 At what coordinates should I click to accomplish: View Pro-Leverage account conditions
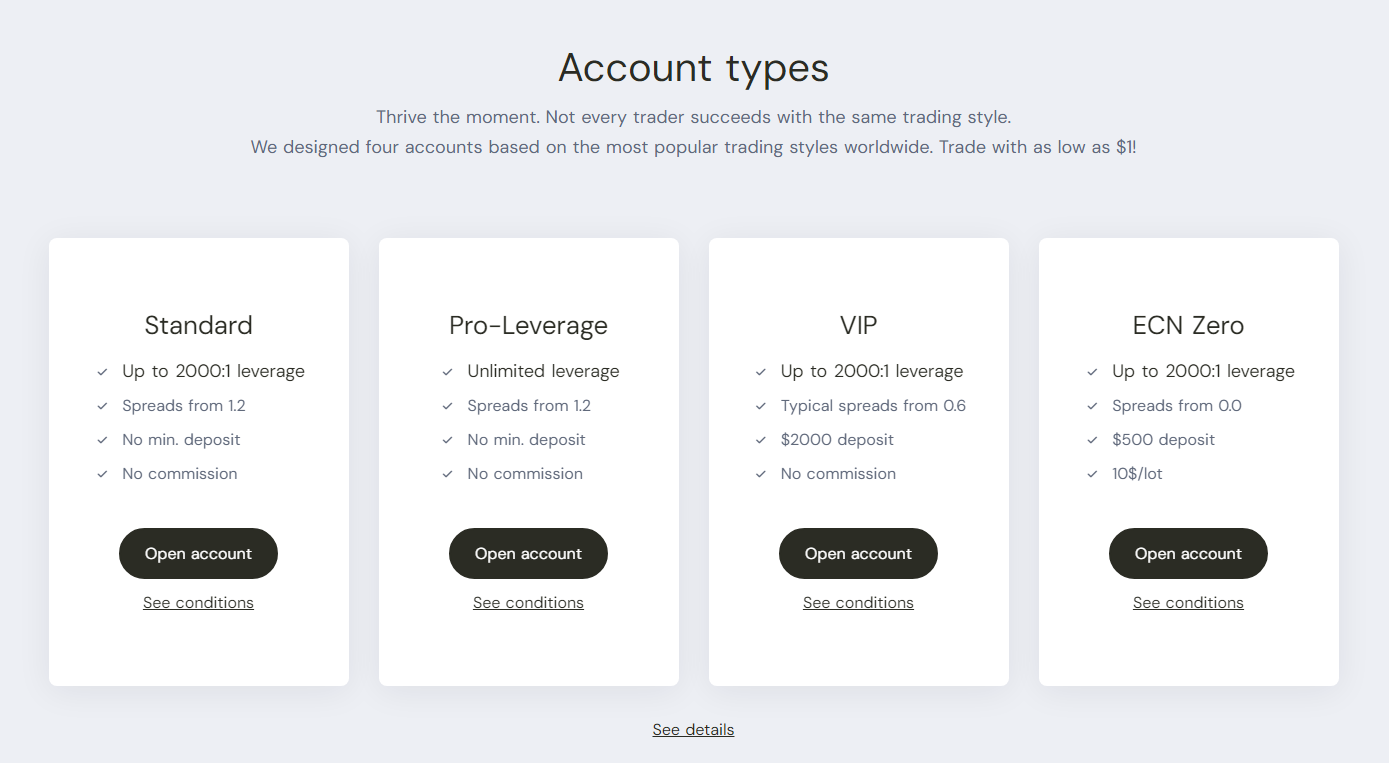pyautogui.click(x=528, y=603)
